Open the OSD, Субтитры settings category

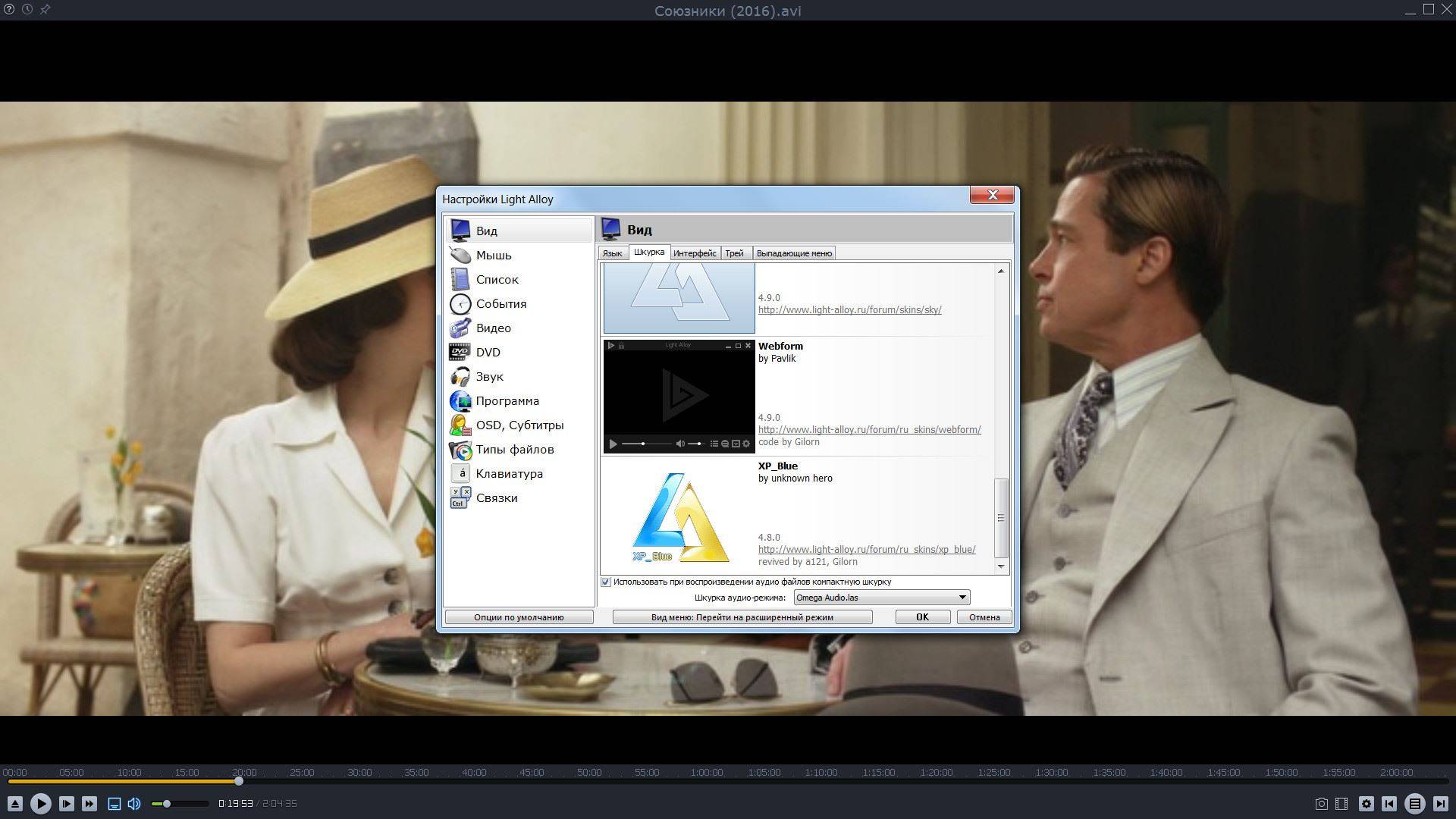pyautogui.click(x=519, y=425)
